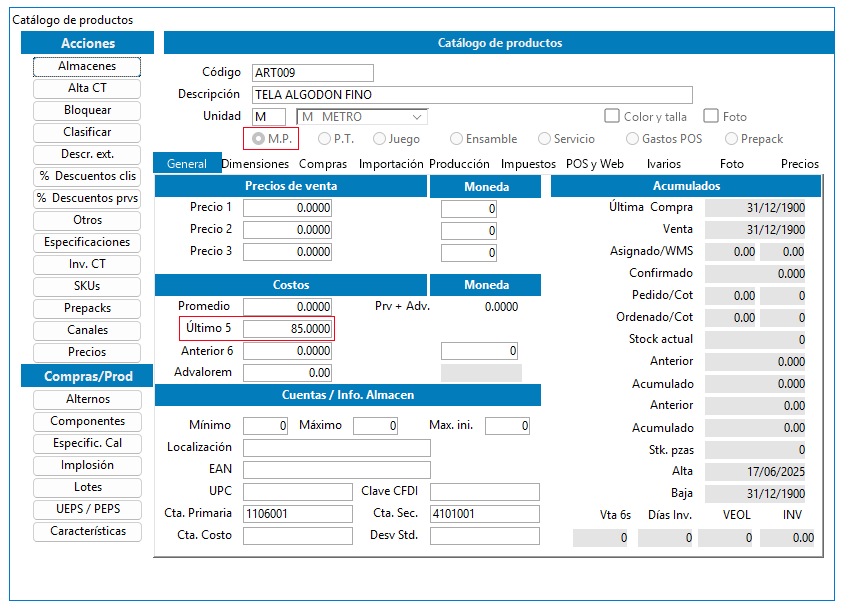Click the UEPS / PEPS button
This screenshot has height=608, width=842.
(x=88, y=510)
